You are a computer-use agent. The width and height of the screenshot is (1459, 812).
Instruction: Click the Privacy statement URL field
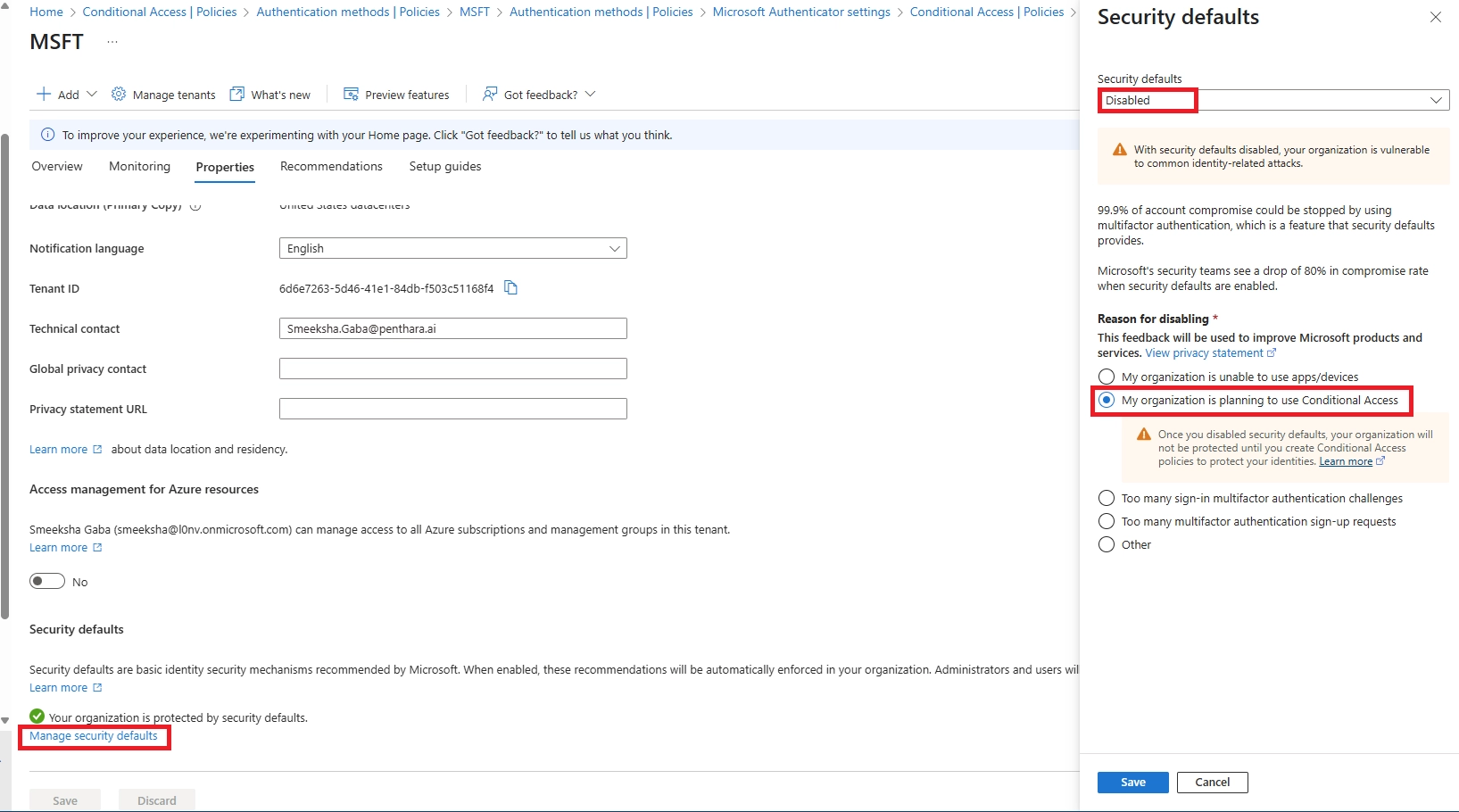click(x=453, y=409)
